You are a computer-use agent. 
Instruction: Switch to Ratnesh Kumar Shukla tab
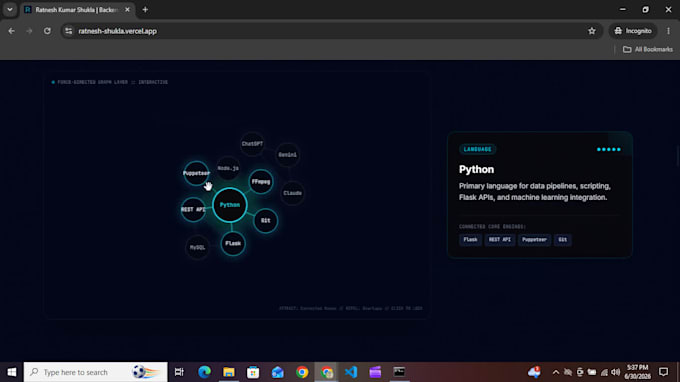77,10
